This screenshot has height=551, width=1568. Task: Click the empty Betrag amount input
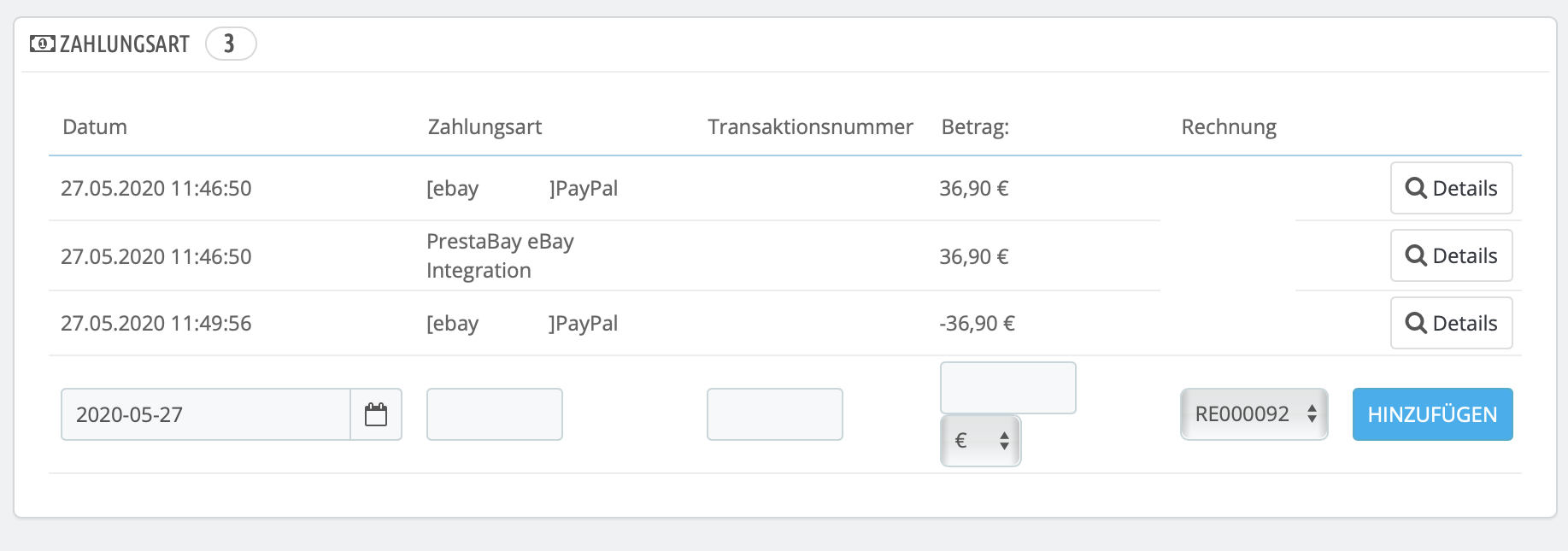(1007, 388)
